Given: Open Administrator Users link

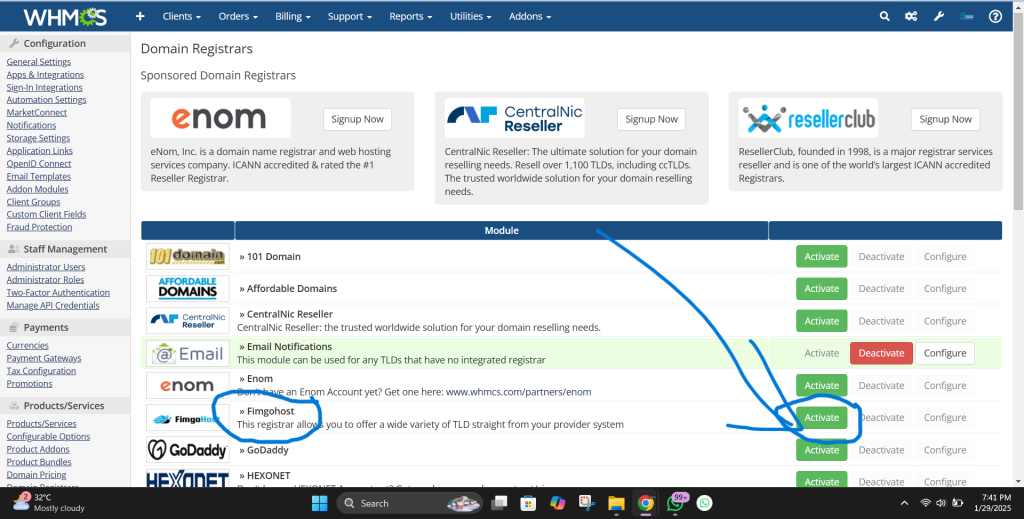Looking at the screenshot, I should click(46, 267).
